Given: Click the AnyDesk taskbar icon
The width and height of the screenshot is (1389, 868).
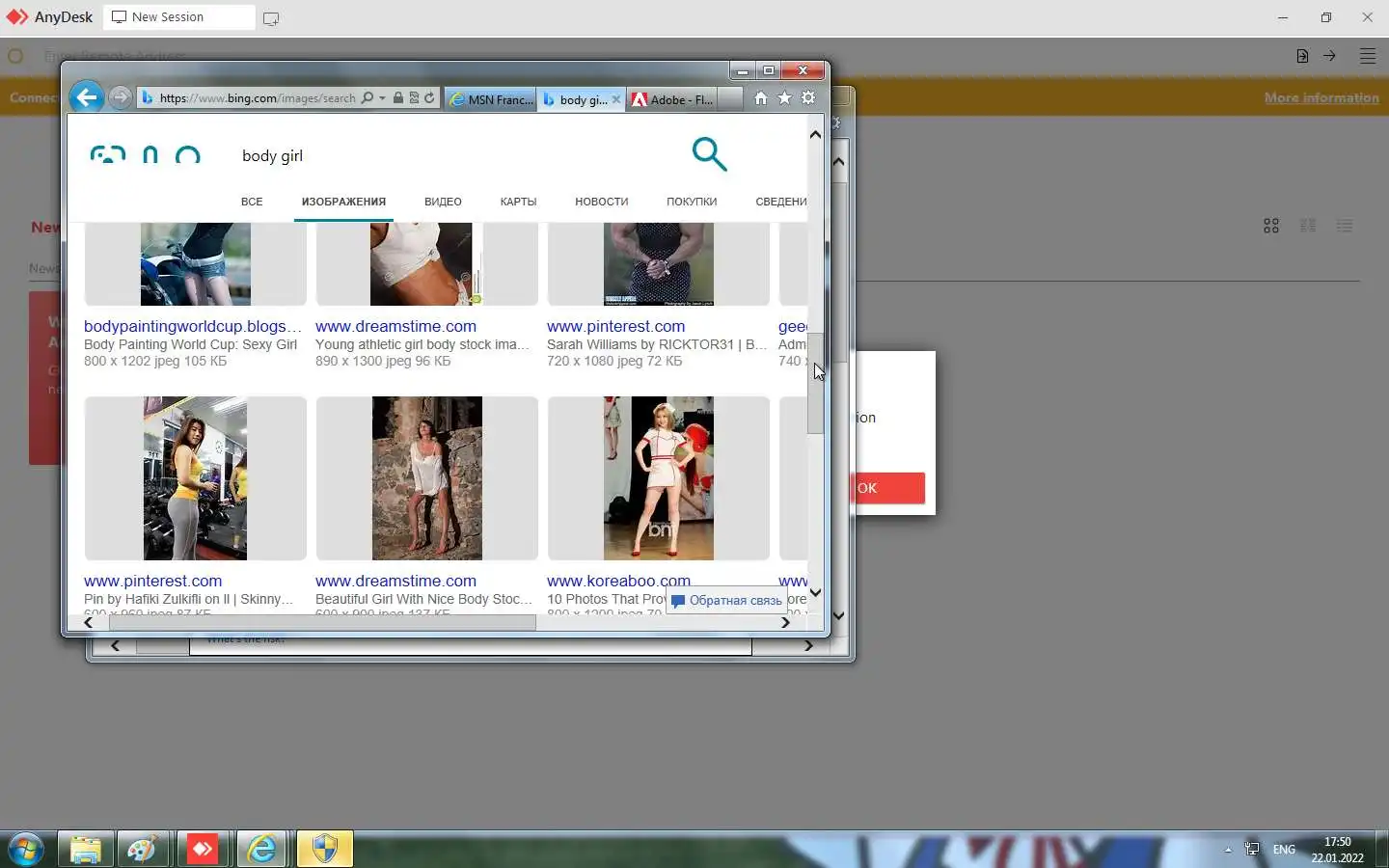Looking at the screenshot, I should (203, 849).
